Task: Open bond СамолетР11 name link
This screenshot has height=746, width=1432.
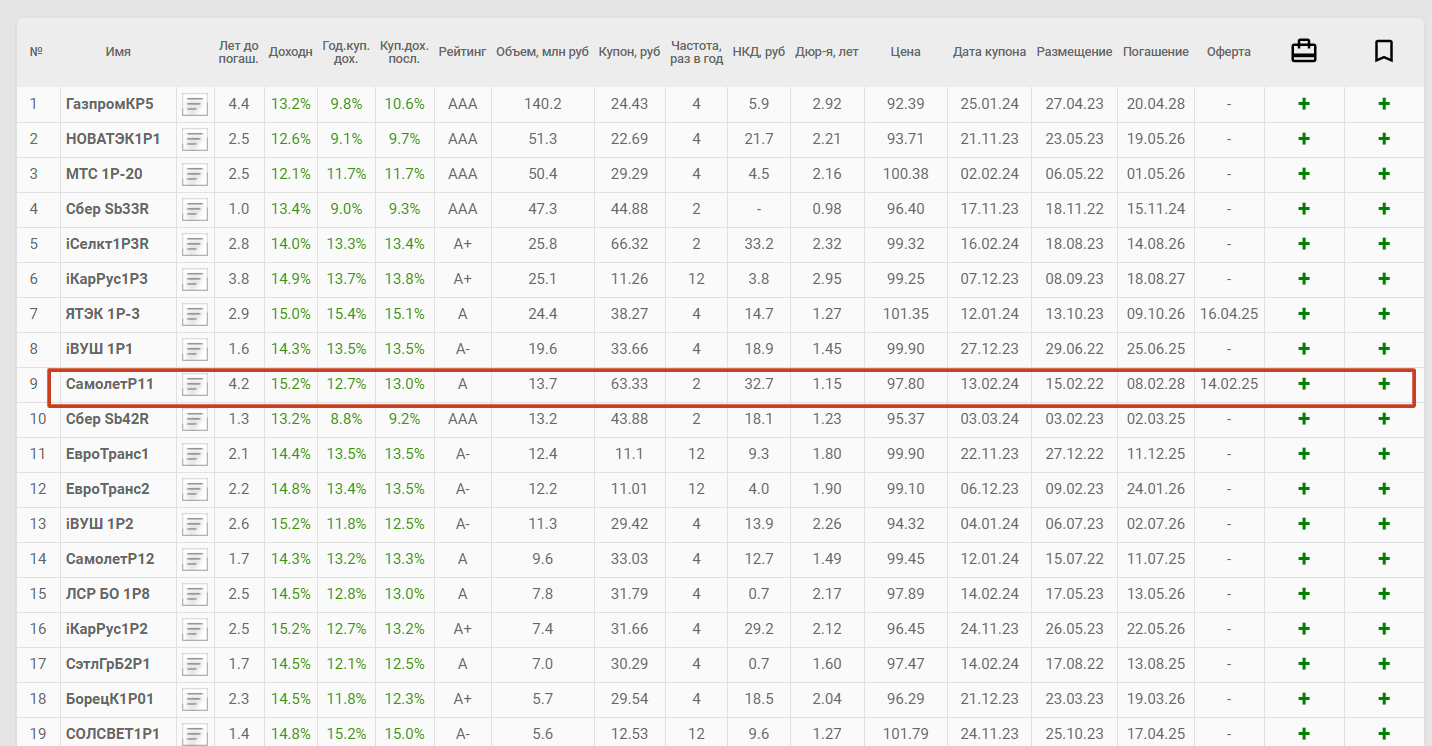Action: tap(110, 384)
